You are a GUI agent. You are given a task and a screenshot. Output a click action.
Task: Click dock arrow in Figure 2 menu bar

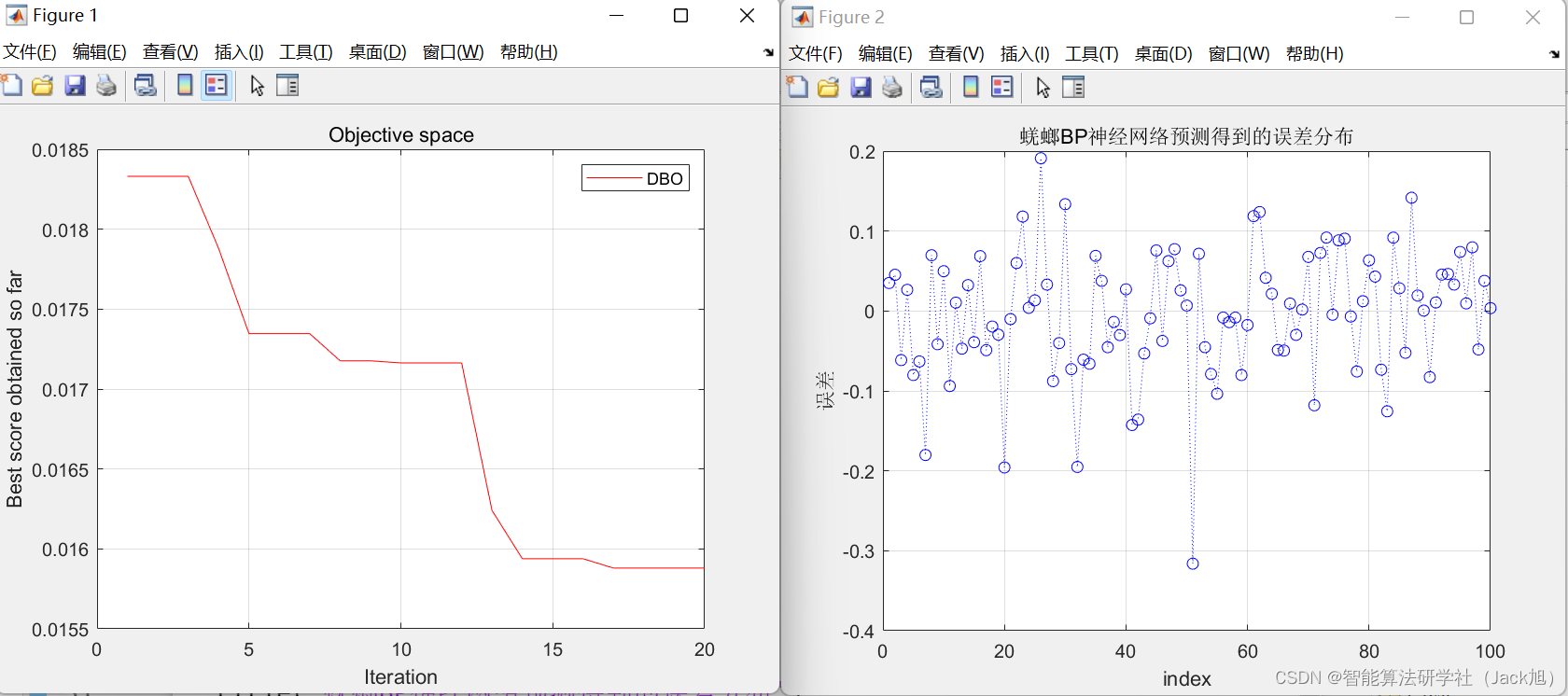(1554, 54)
